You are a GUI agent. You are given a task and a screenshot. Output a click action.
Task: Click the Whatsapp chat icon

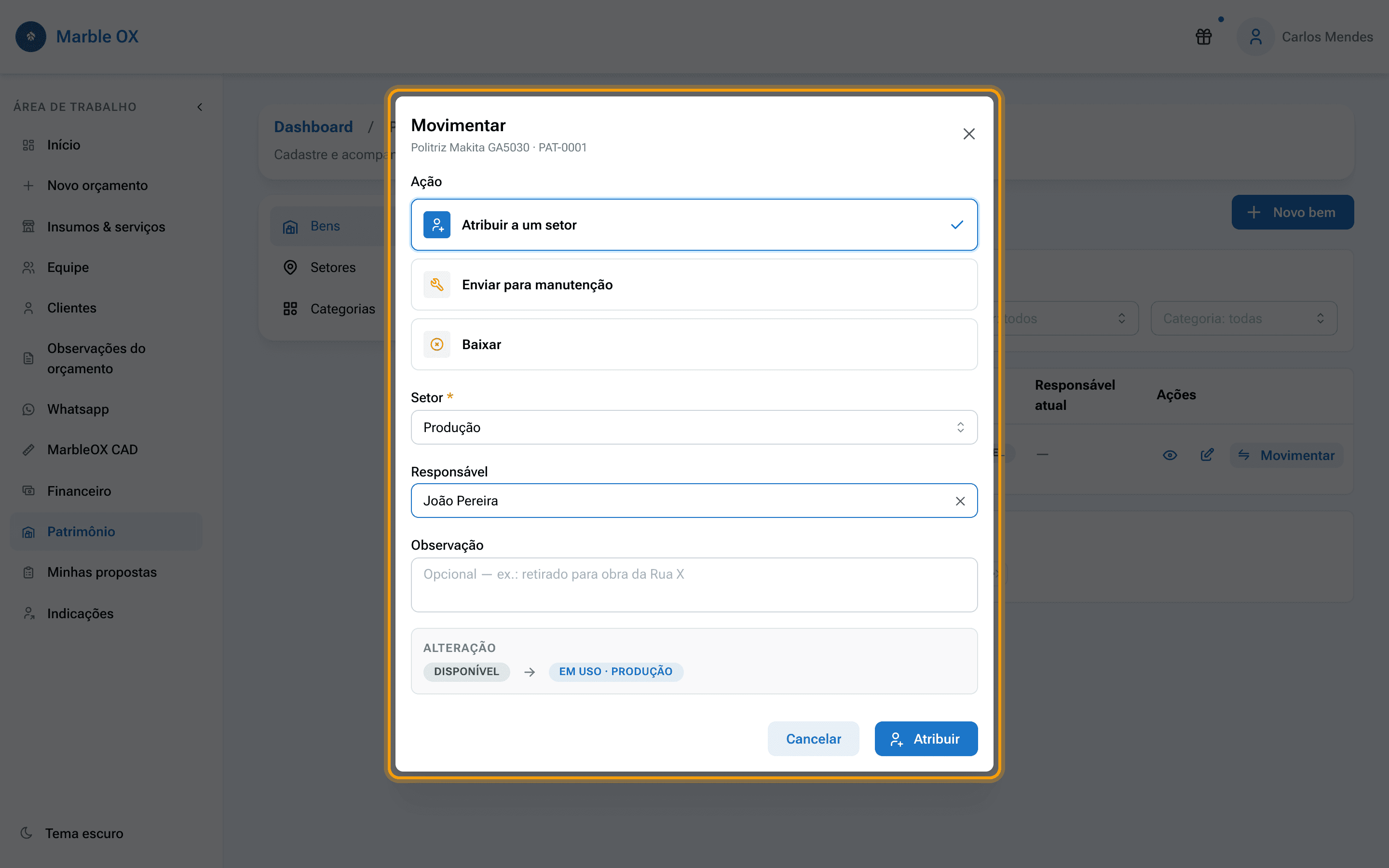point(28,409)
